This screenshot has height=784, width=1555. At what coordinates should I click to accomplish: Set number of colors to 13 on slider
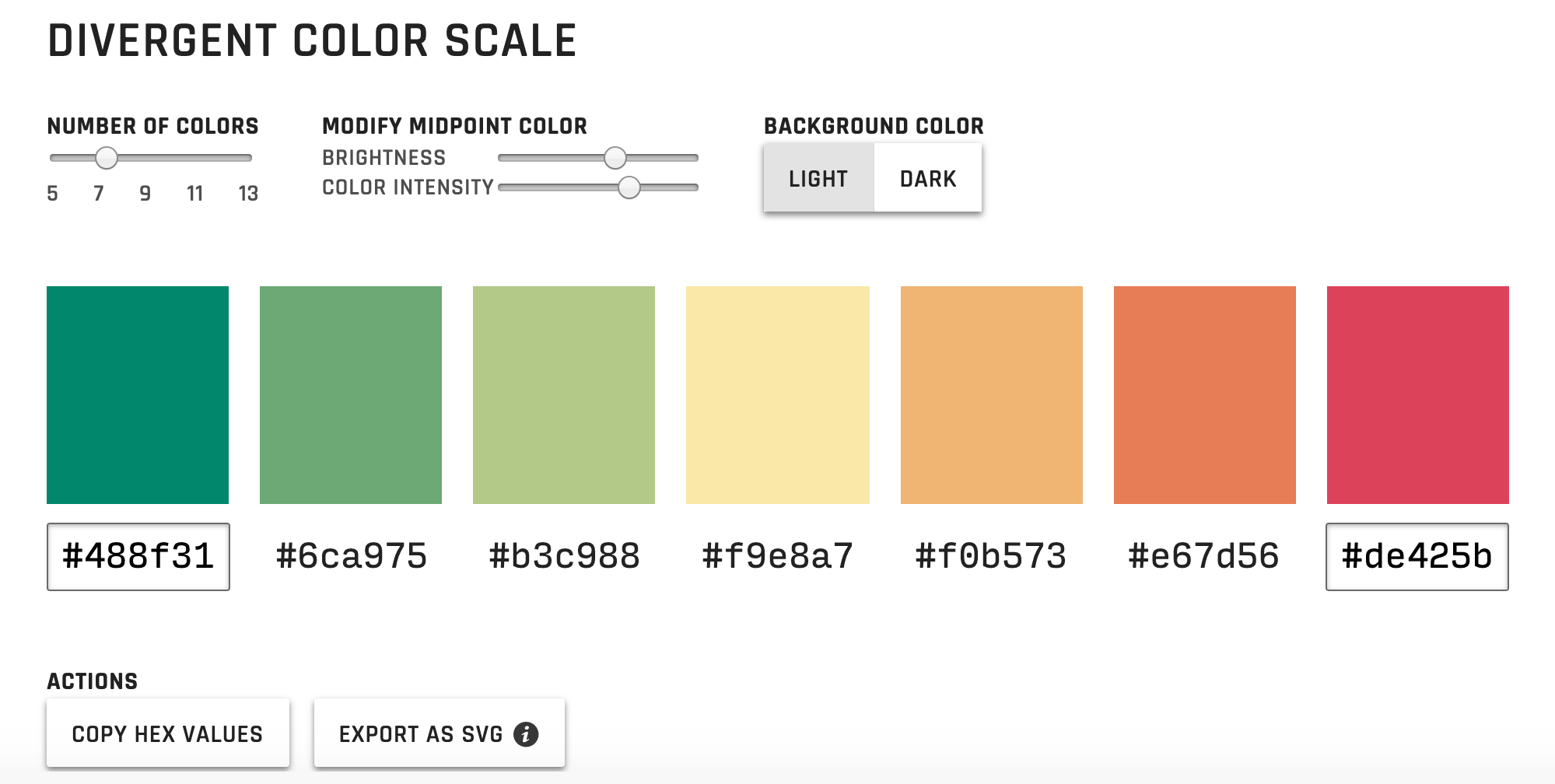pos(248,158)
